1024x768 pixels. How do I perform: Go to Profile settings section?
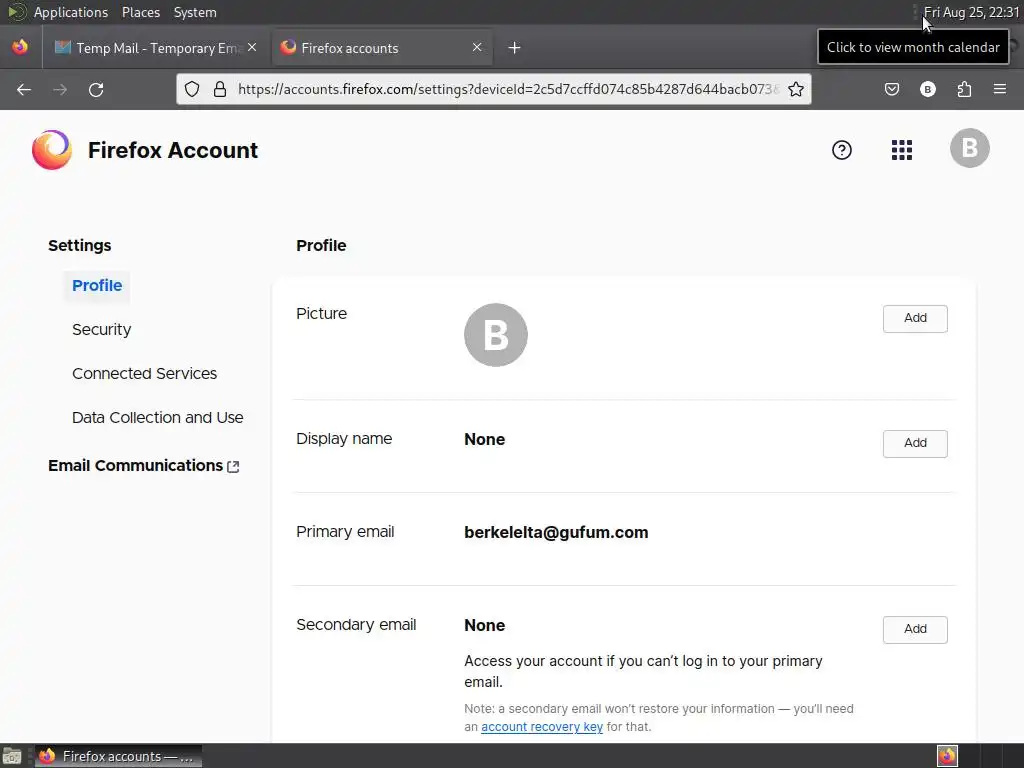click(x=97, y=286)
